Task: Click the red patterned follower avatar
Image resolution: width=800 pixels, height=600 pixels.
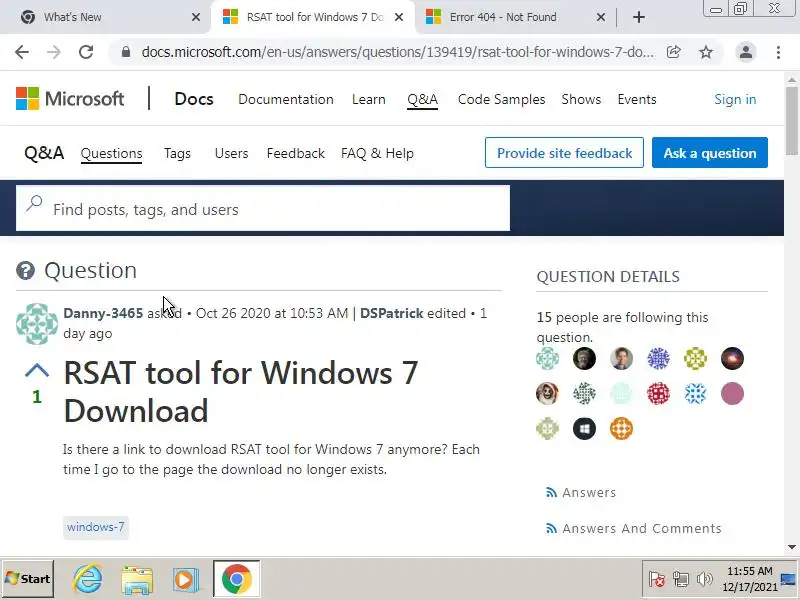Action: (x=658, y=393)
